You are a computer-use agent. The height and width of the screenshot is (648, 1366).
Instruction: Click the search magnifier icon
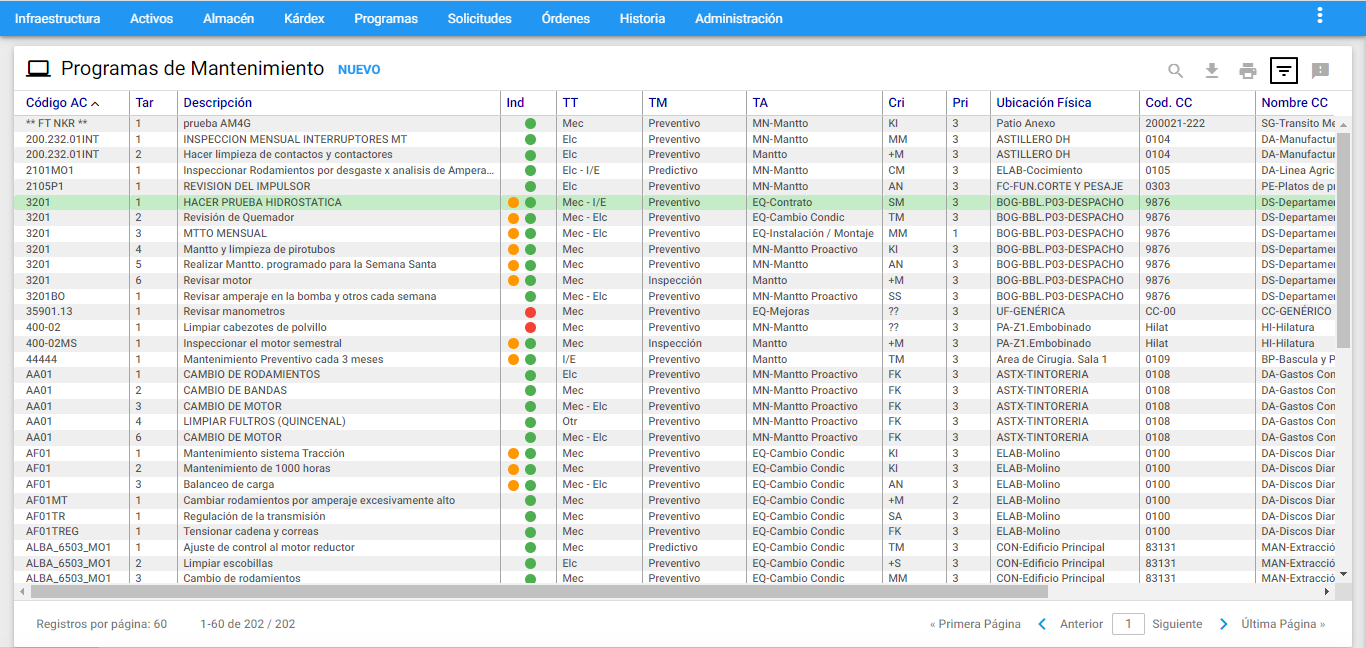coord(1176,70)
